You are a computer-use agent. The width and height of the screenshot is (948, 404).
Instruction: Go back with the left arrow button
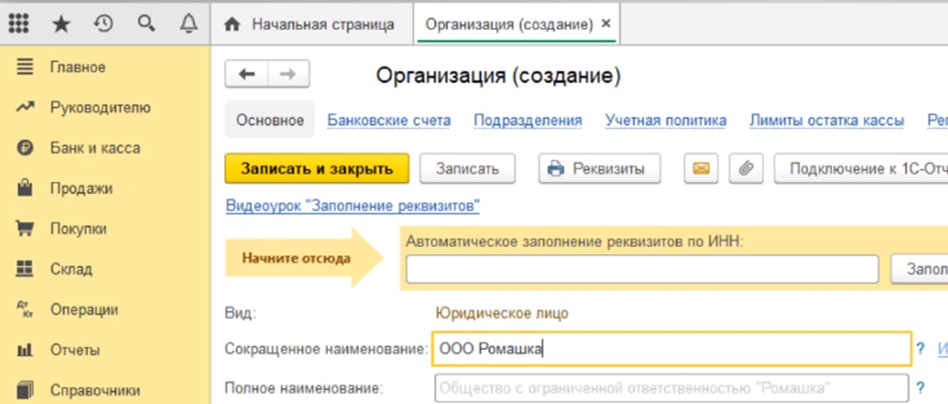247,74
